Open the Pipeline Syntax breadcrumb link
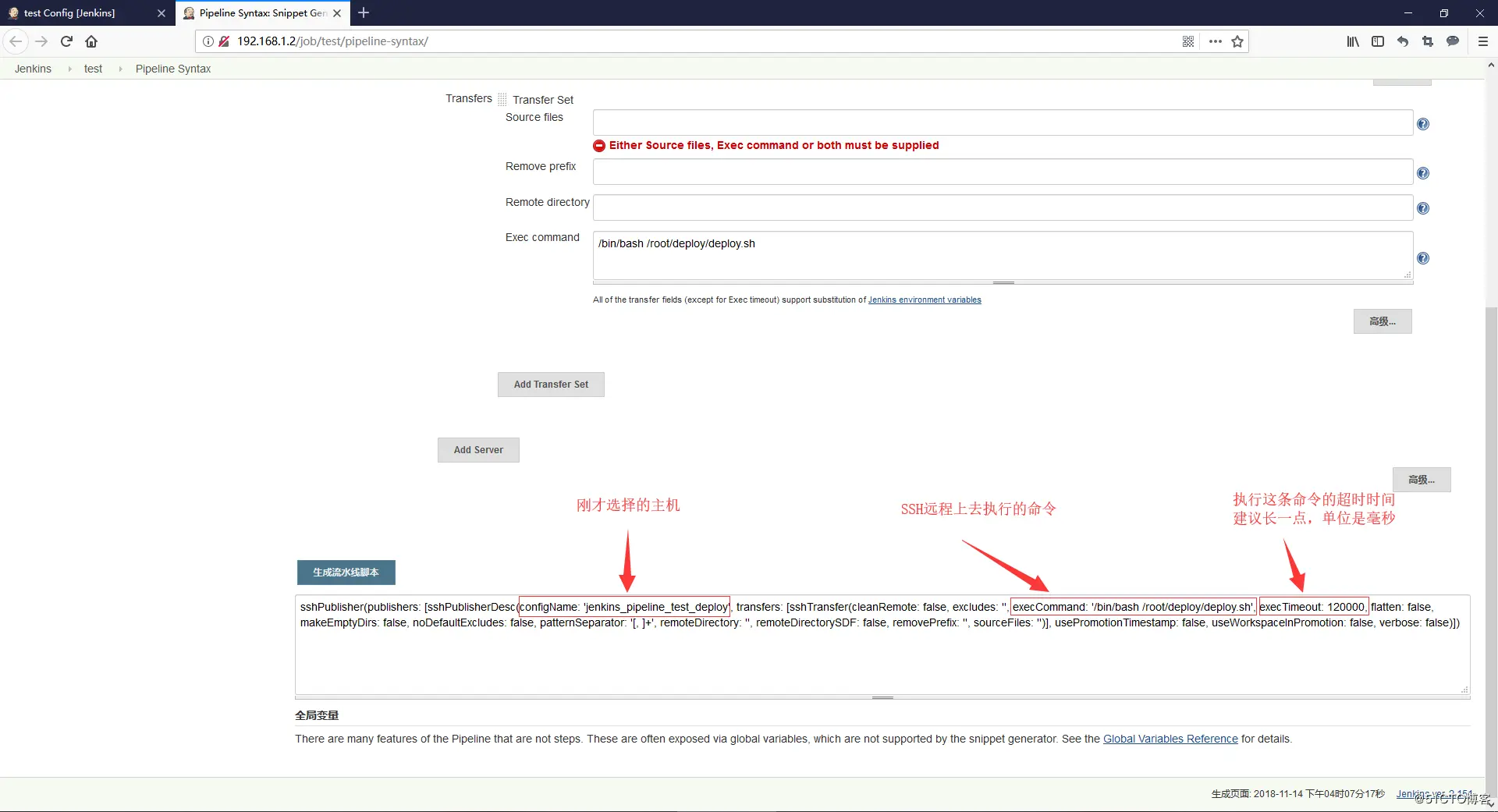This screenshot has height=812, width=1498. (x=173, y=69)
